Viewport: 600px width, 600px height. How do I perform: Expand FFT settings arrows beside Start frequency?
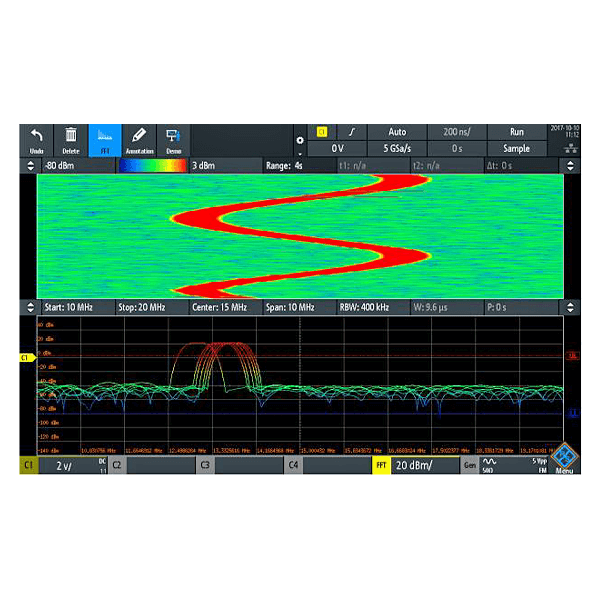point(29,307)
